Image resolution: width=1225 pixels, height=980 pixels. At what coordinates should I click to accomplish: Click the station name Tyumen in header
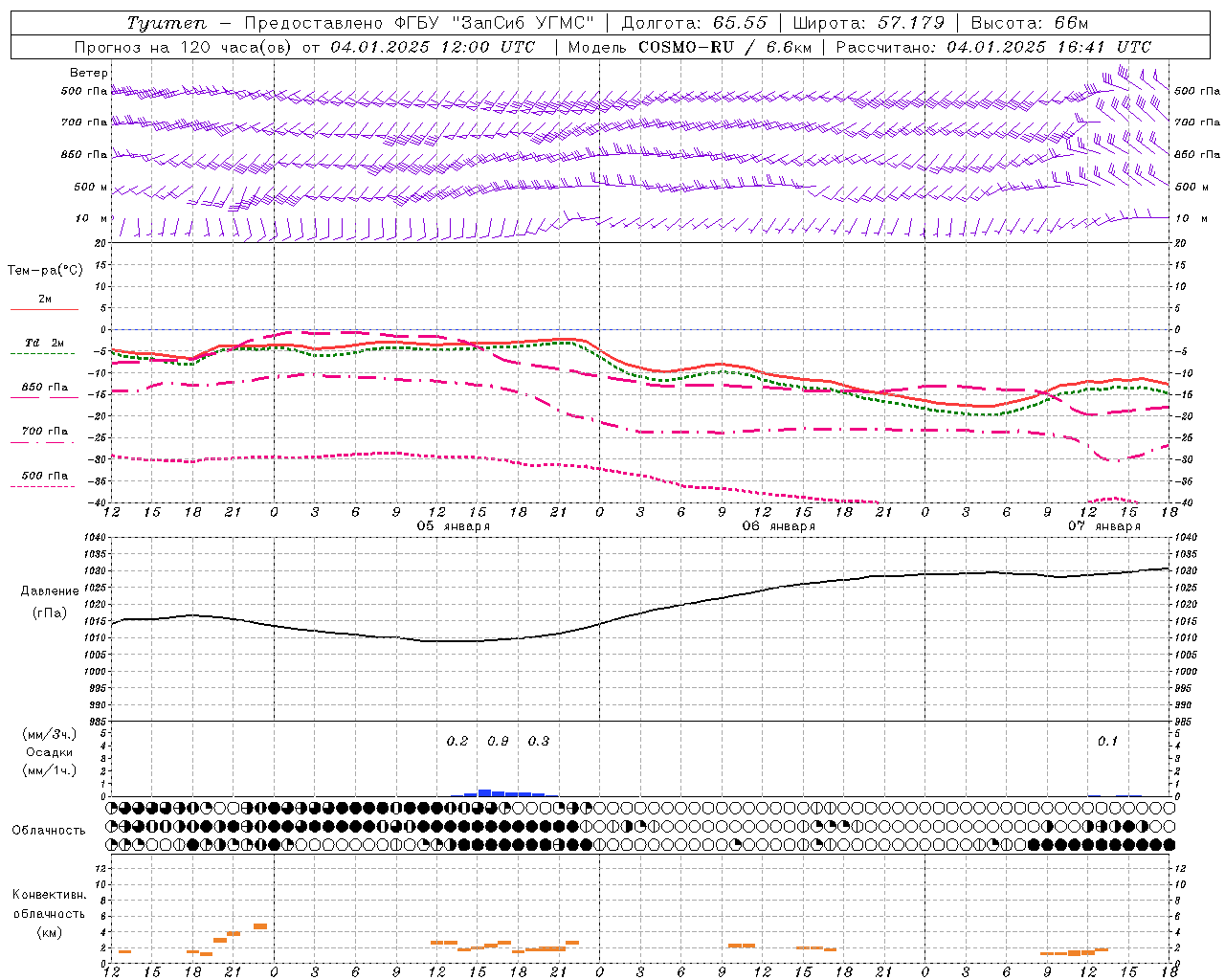tap(167, 23)
